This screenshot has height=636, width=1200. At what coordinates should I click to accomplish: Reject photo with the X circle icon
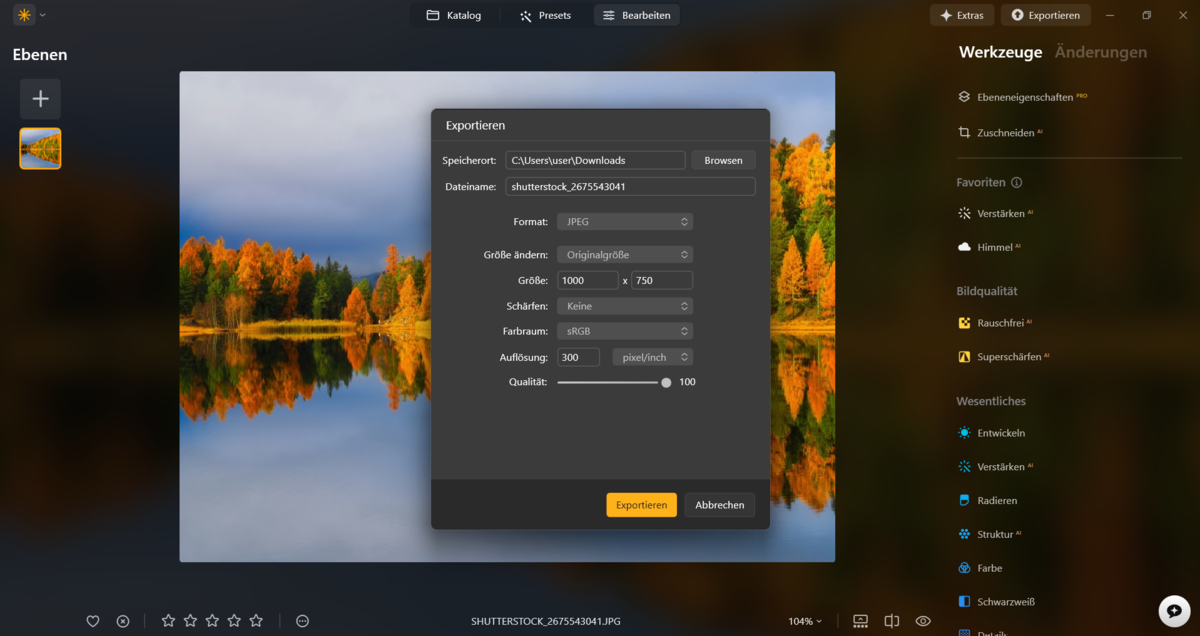pyautogui.click(x=123, y=621)
